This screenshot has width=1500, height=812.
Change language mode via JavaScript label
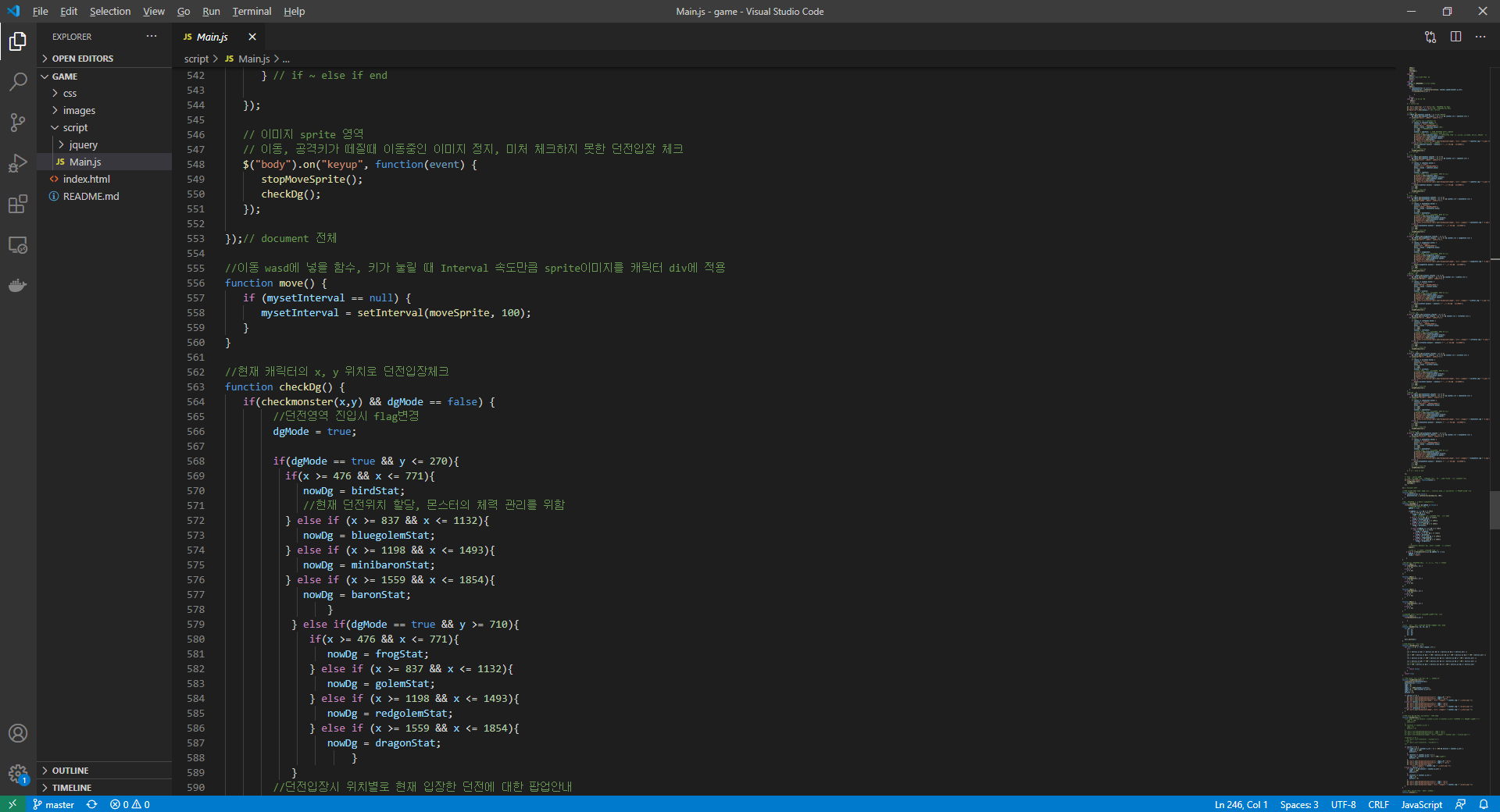pos(1421,804)
